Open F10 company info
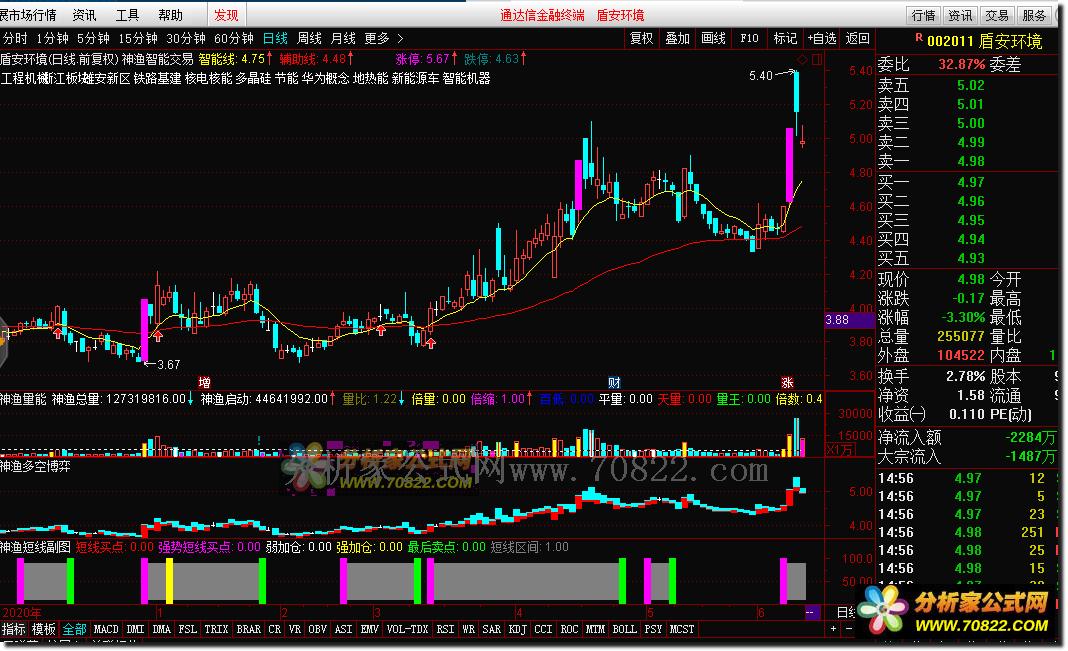The height and width of the screenshot is (651, 1068). [749, 39]
